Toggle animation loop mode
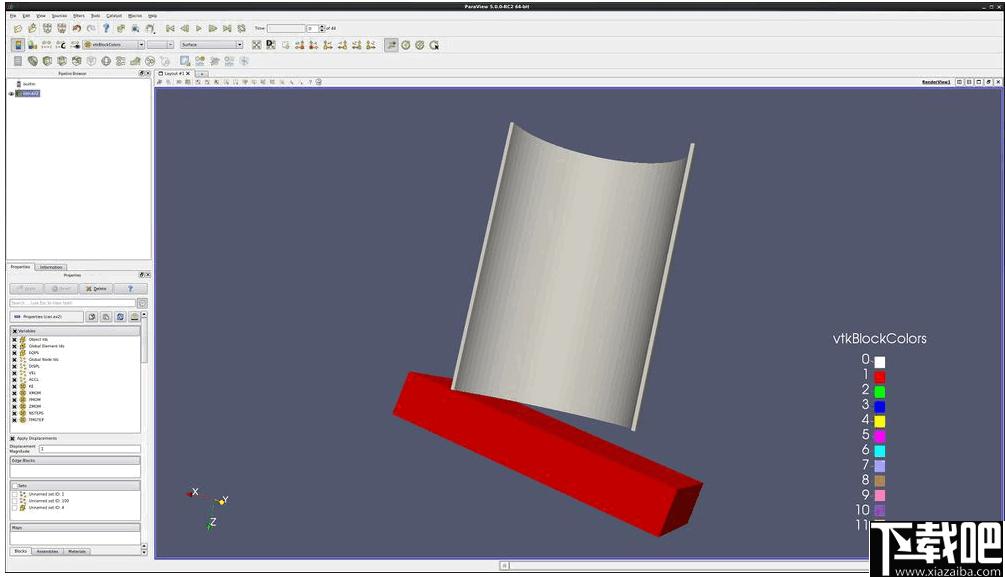The image size is (1005, 577). 242,28
